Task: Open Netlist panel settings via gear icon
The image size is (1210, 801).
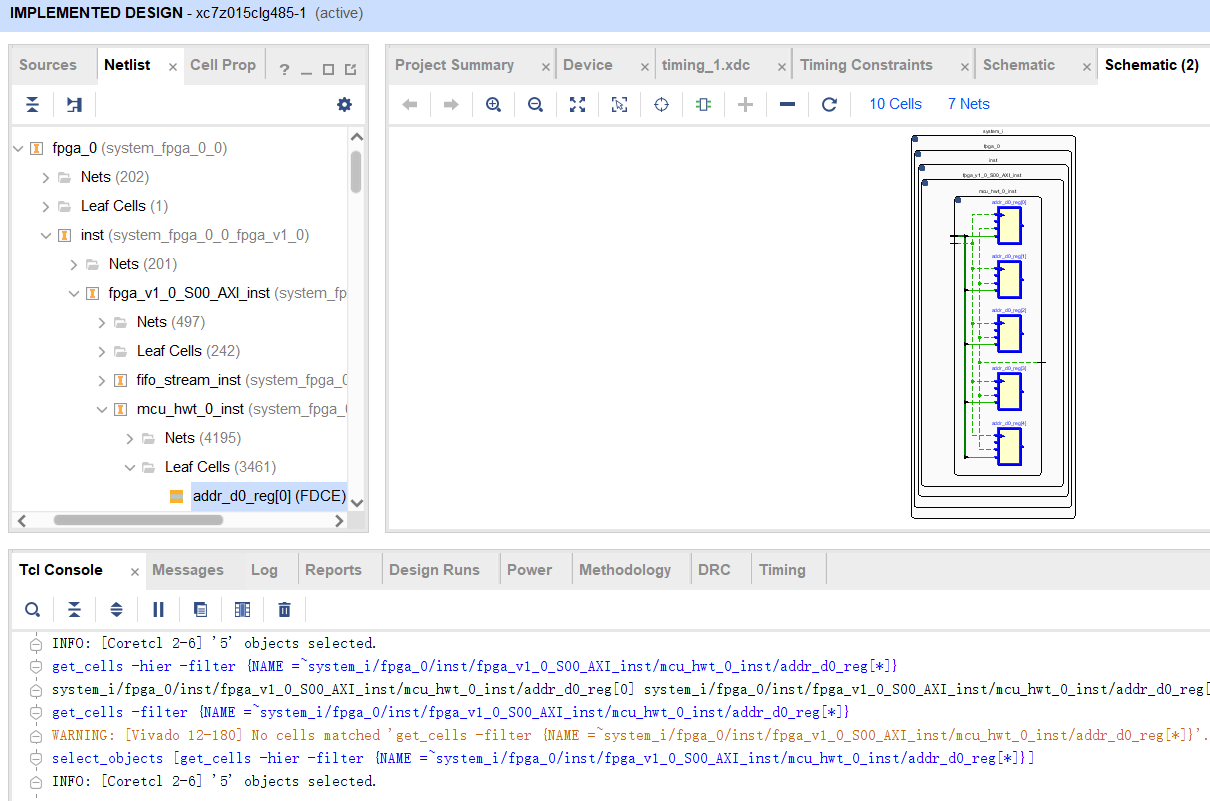Action: coord(344,104)
